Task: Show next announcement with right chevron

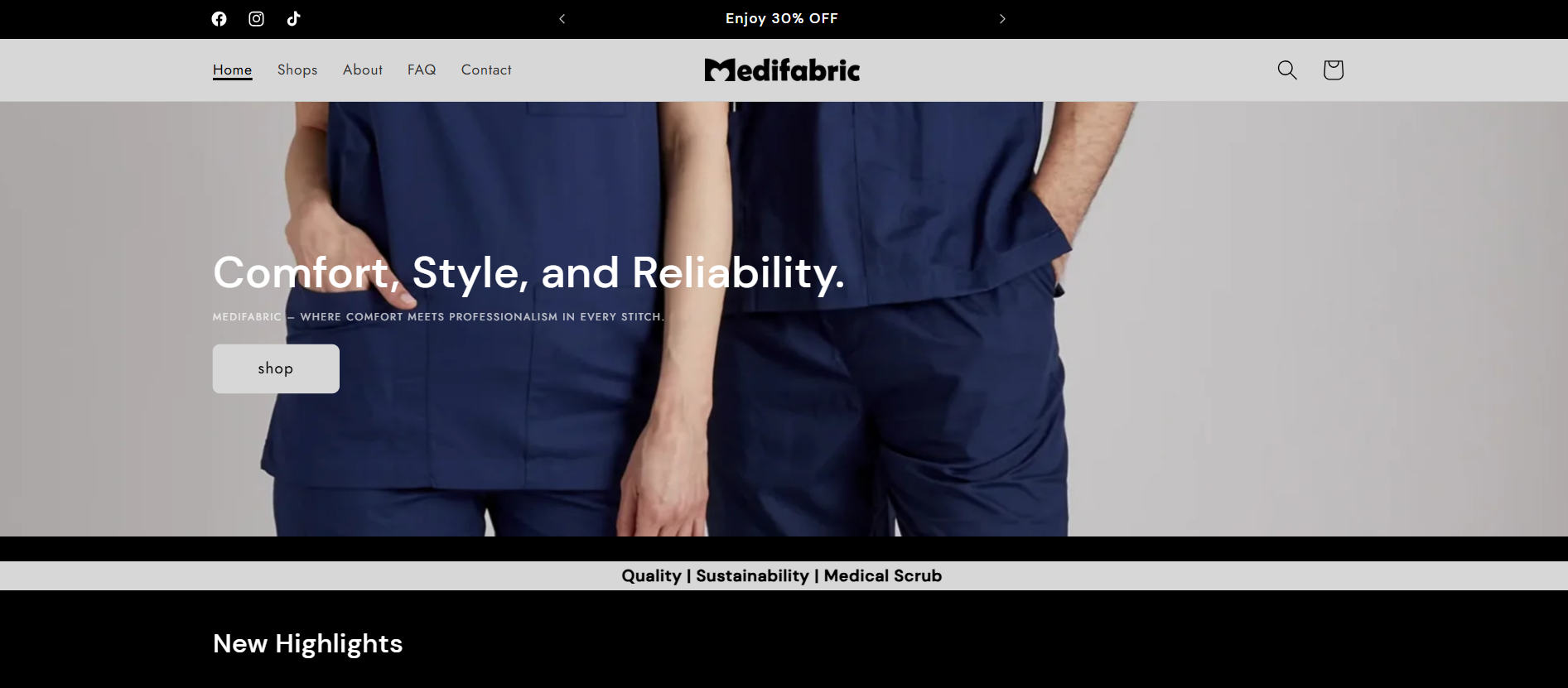Action: click(x=1002, y=19)
